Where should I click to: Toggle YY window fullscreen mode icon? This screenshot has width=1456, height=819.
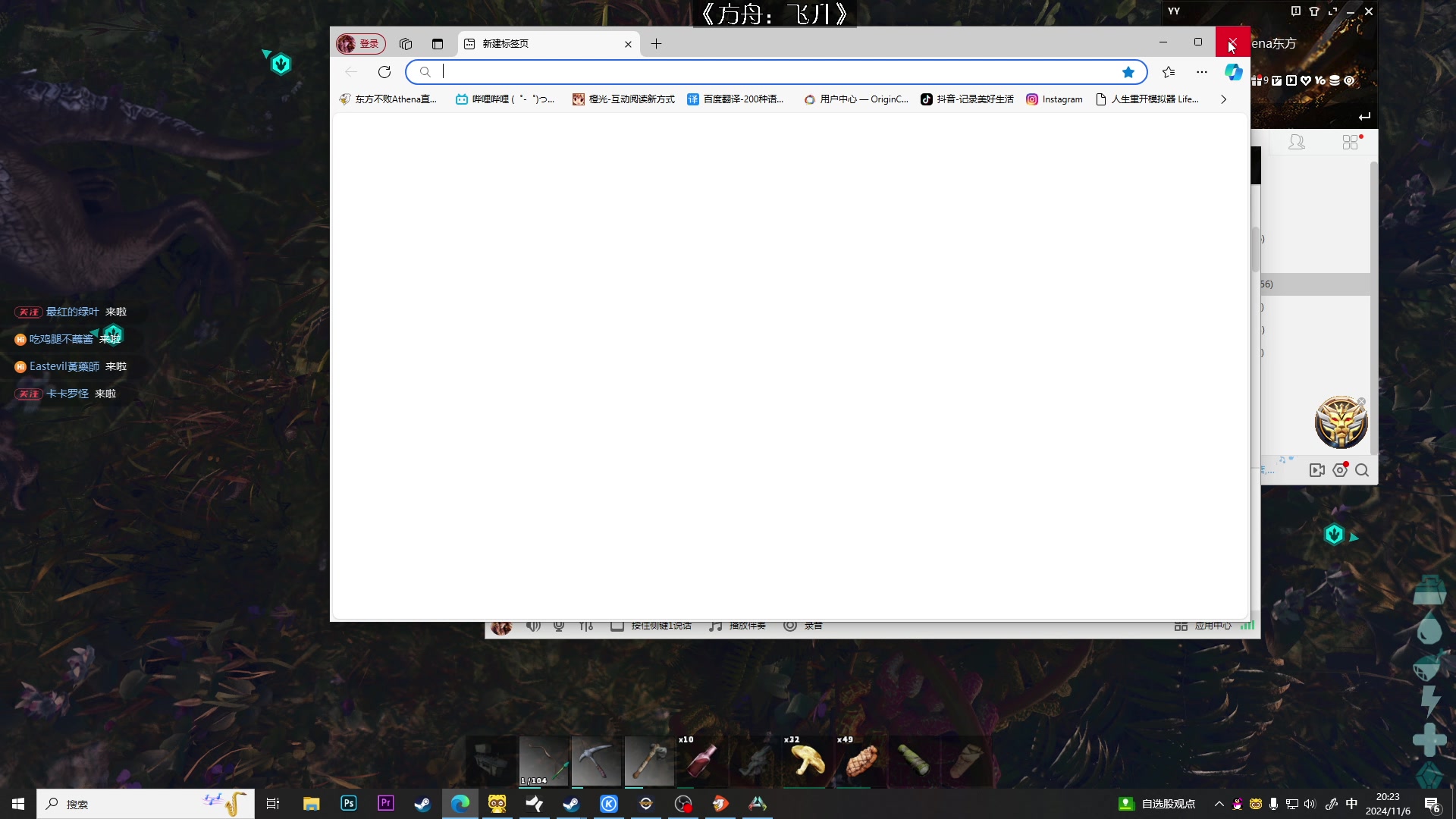pyautogui.click(x=1332, y=11)
